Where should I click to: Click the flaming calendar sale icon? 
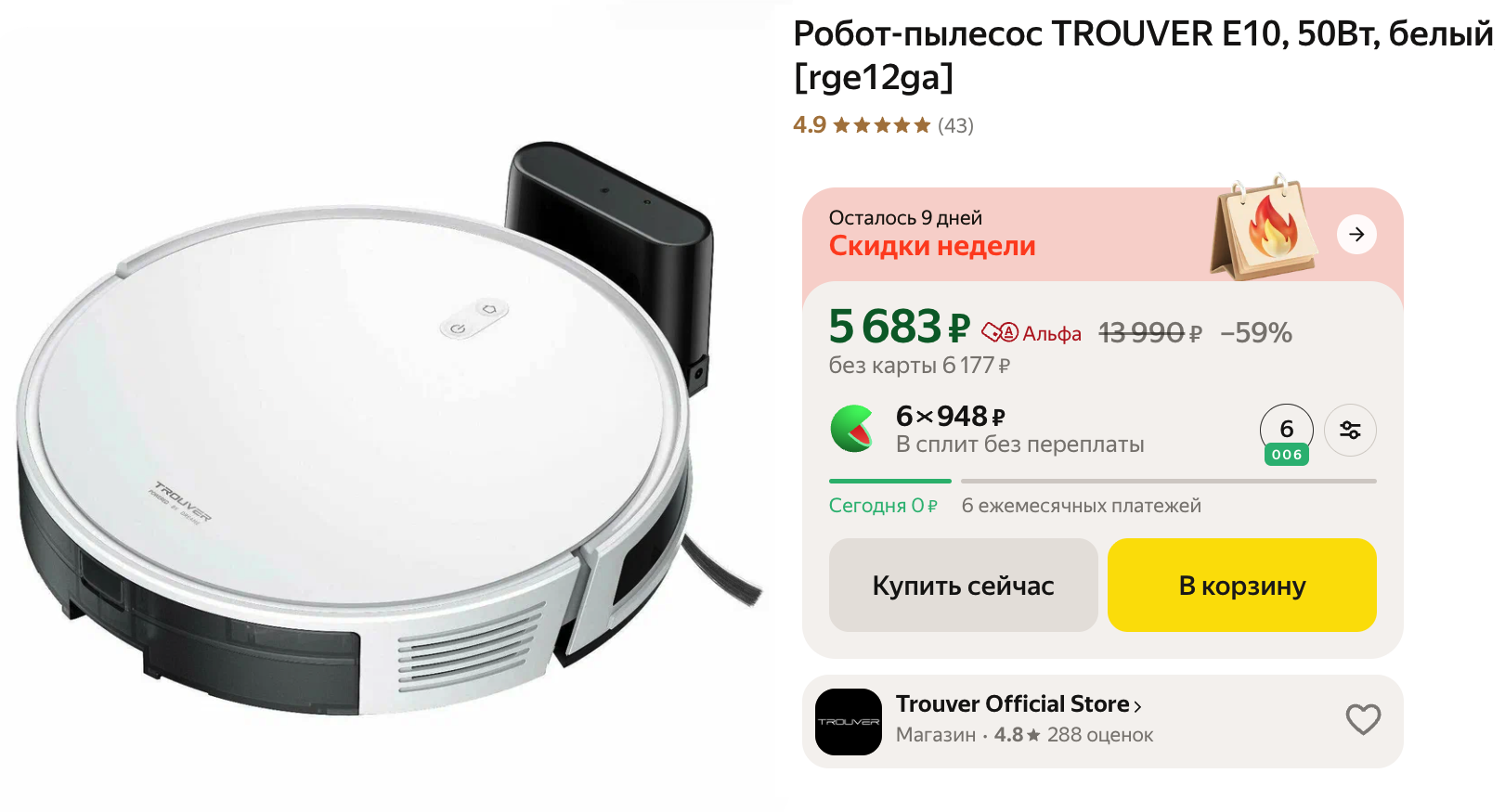tap(1264, 227)
